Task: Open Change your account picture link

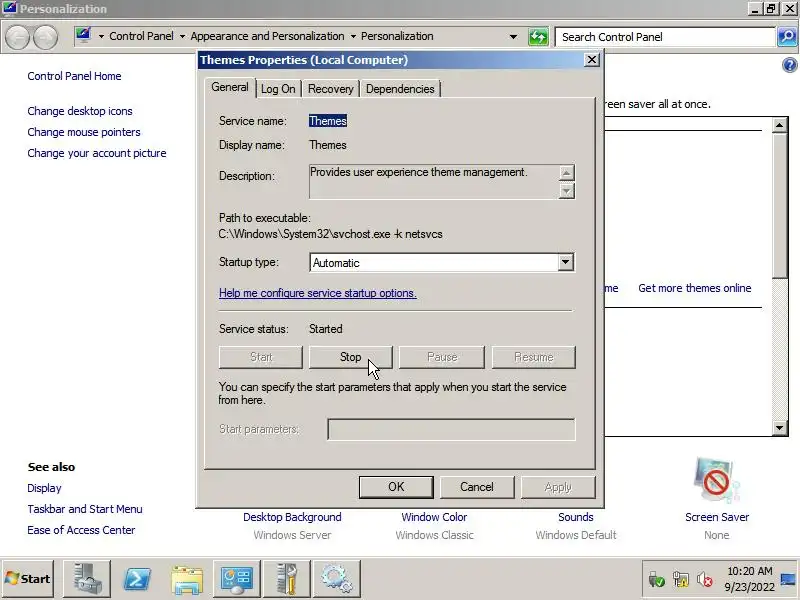Action: tap(97, 153)
